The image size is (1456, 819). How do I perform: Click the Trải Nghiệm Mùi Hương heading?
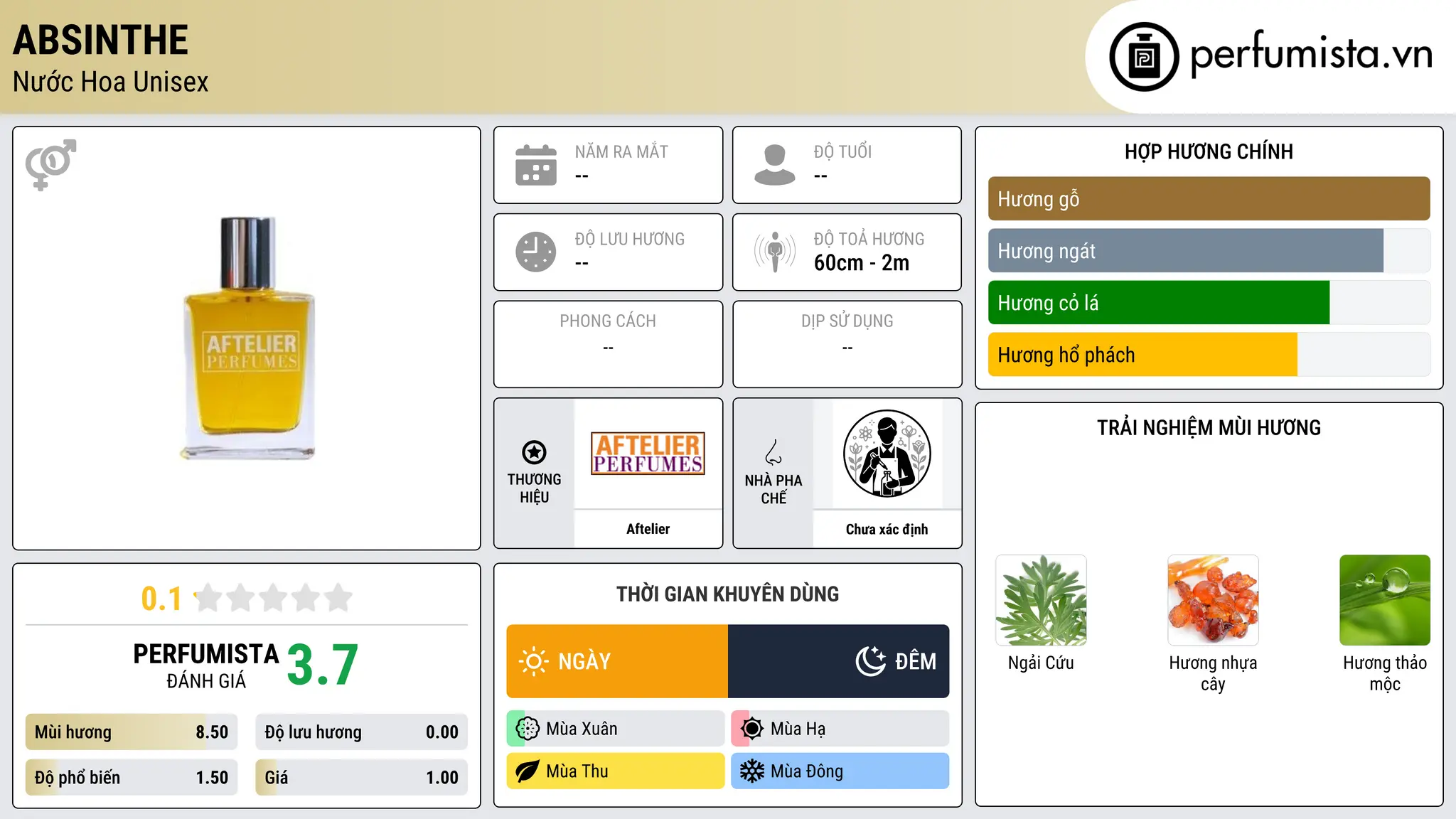[1209, 428]
